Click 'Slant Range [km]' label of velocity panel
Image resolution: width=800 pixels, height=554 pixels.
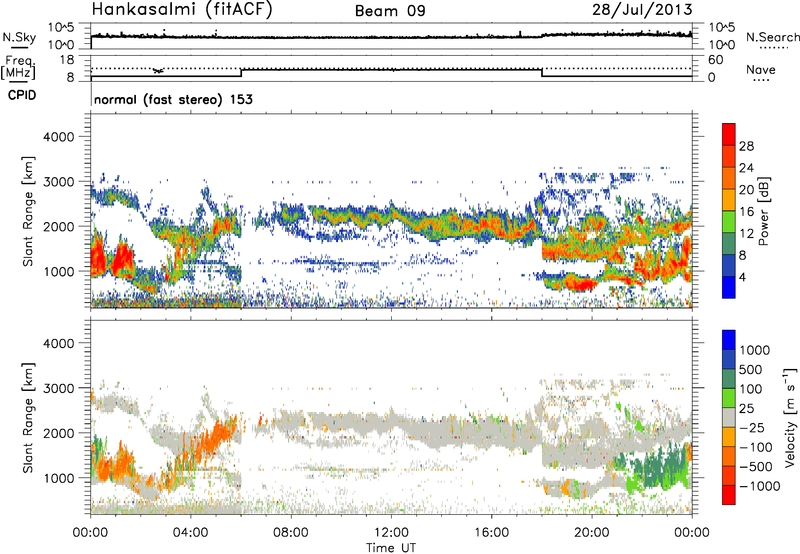[x=28, y=418]
